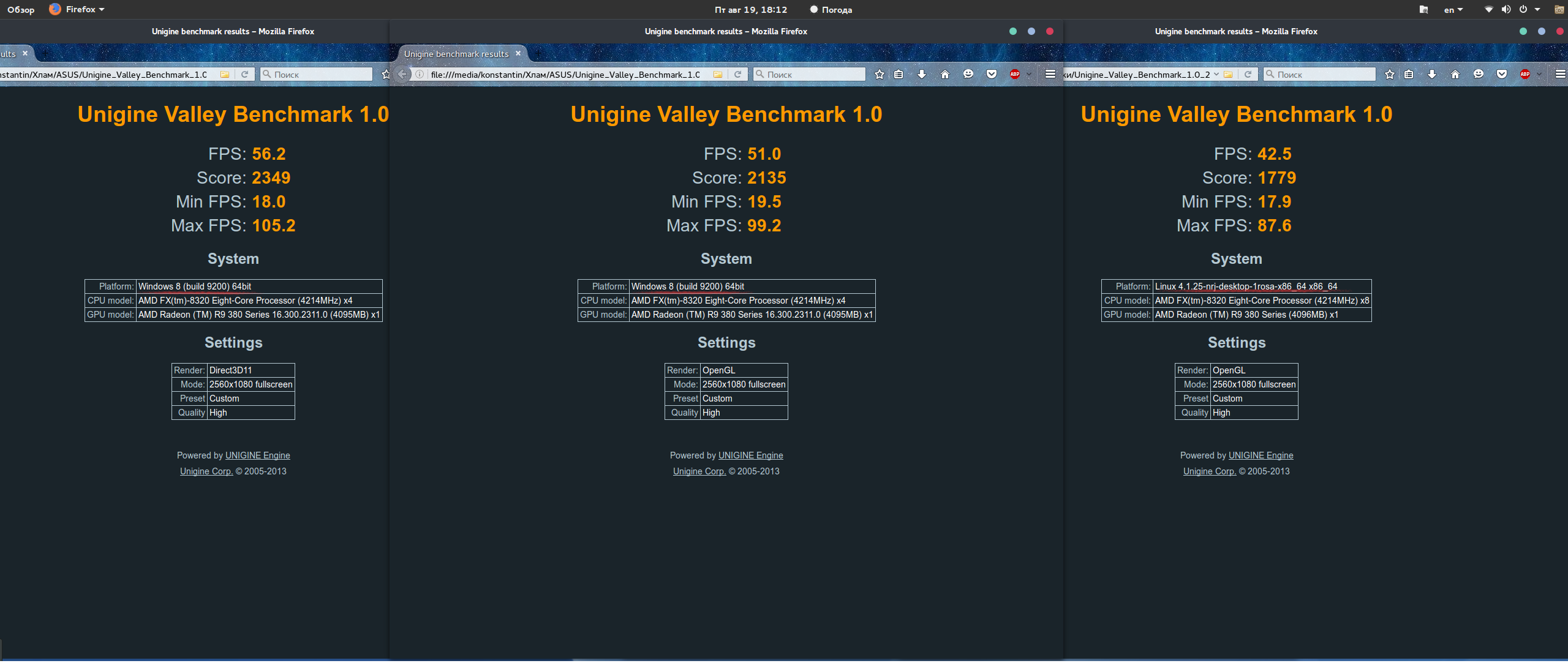
Task: Expand URL history dropdown in rightmost window
Action: (x=1216, y=75)
